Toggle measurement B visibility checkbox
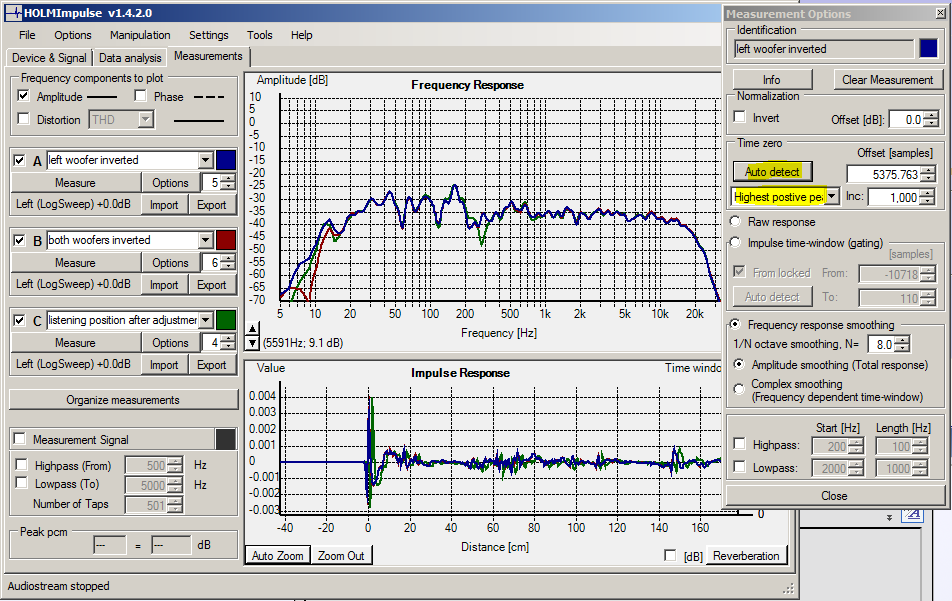Viewport: 952px width, 601px height. click(19, 240)
